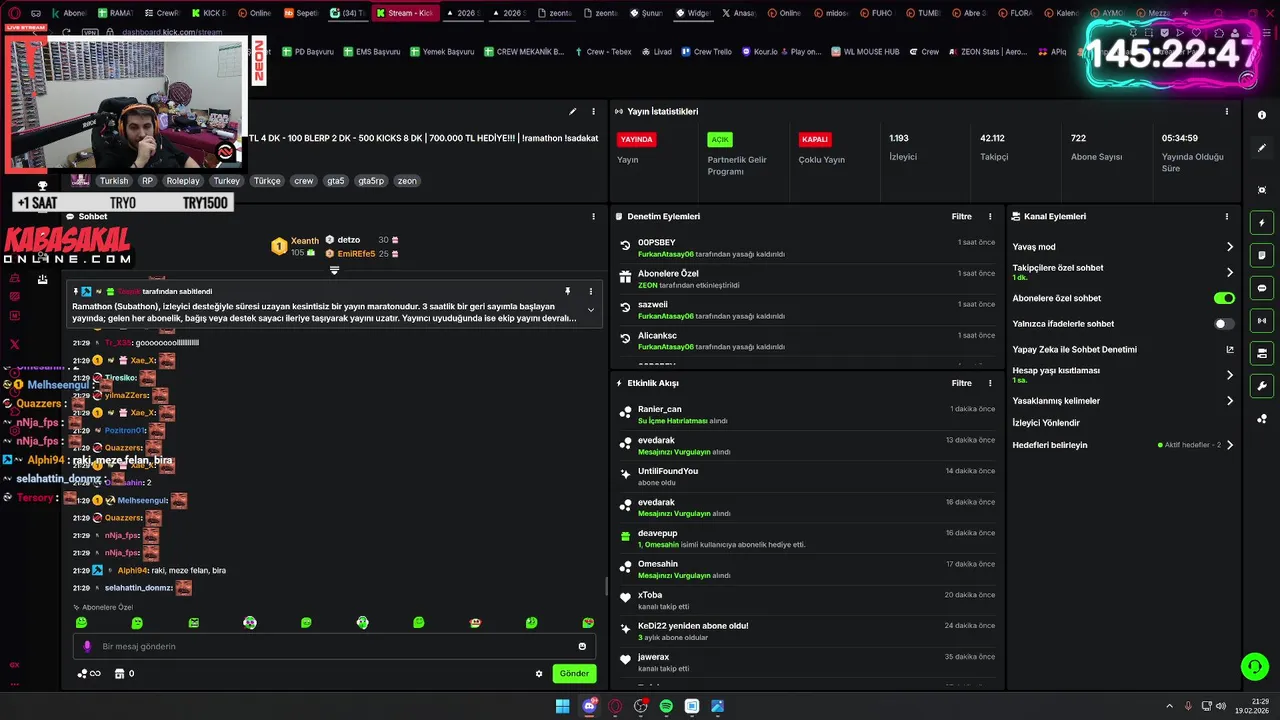1280x720 pixels.
Task: Click the pin icon on pinned message
Action: coord(567,291)
